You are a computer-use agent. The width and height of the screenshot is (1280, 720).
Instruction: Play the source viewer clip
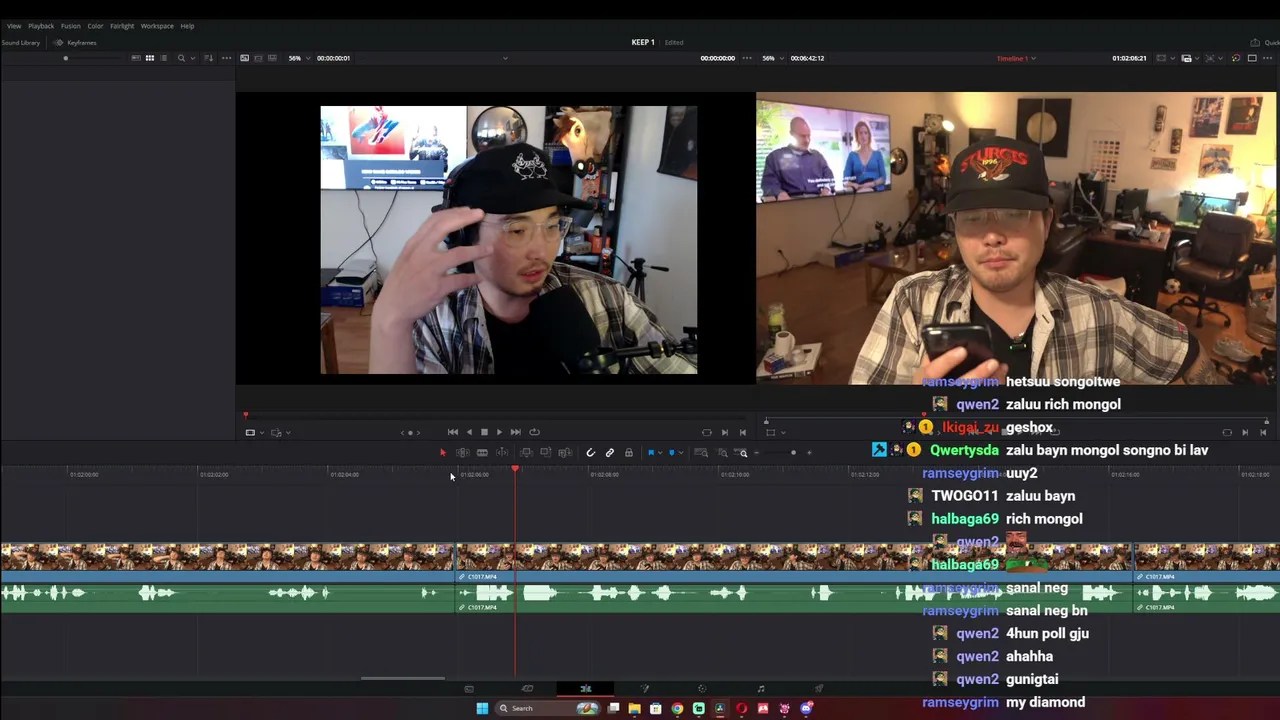(x=499, y=432)
